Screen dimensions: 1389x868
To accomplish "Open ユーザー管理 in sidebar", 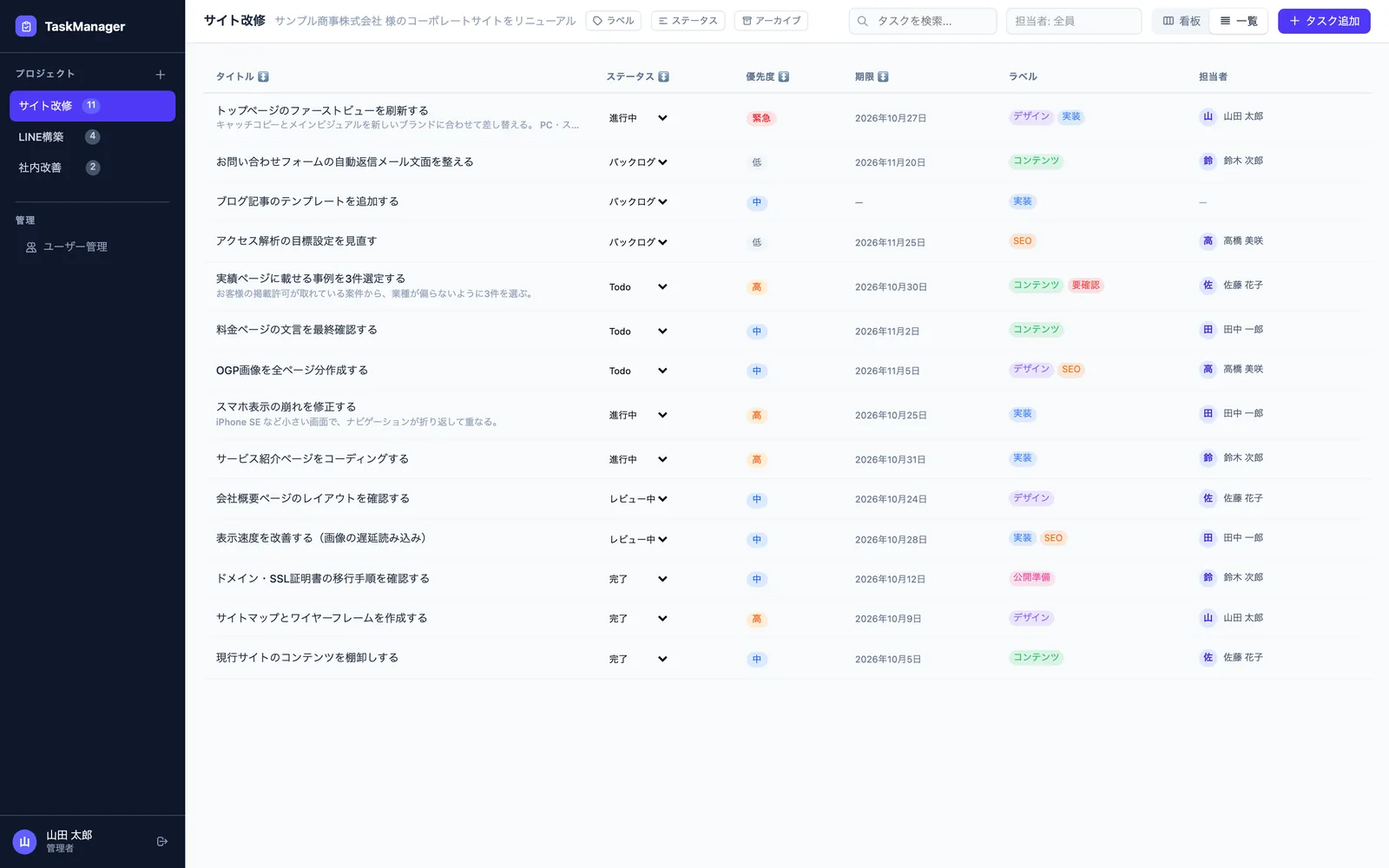I will click(x=92, y=247).
